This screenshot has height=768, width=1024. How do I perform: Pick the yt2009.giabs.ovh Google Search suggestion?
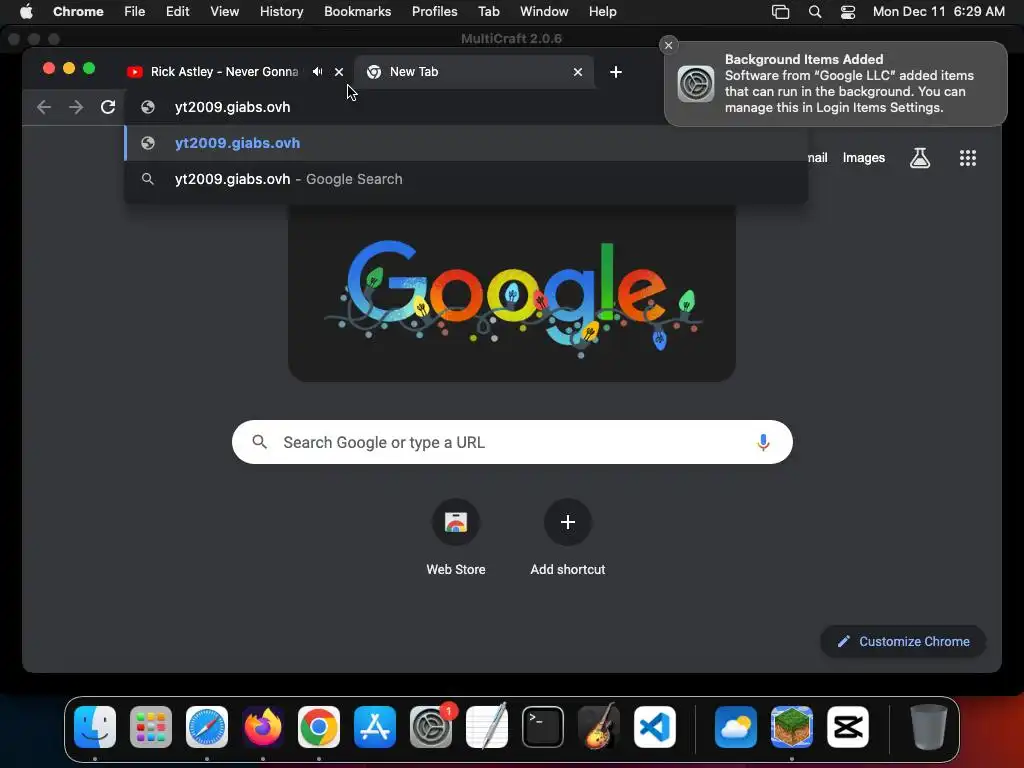(x=466, y=179)
